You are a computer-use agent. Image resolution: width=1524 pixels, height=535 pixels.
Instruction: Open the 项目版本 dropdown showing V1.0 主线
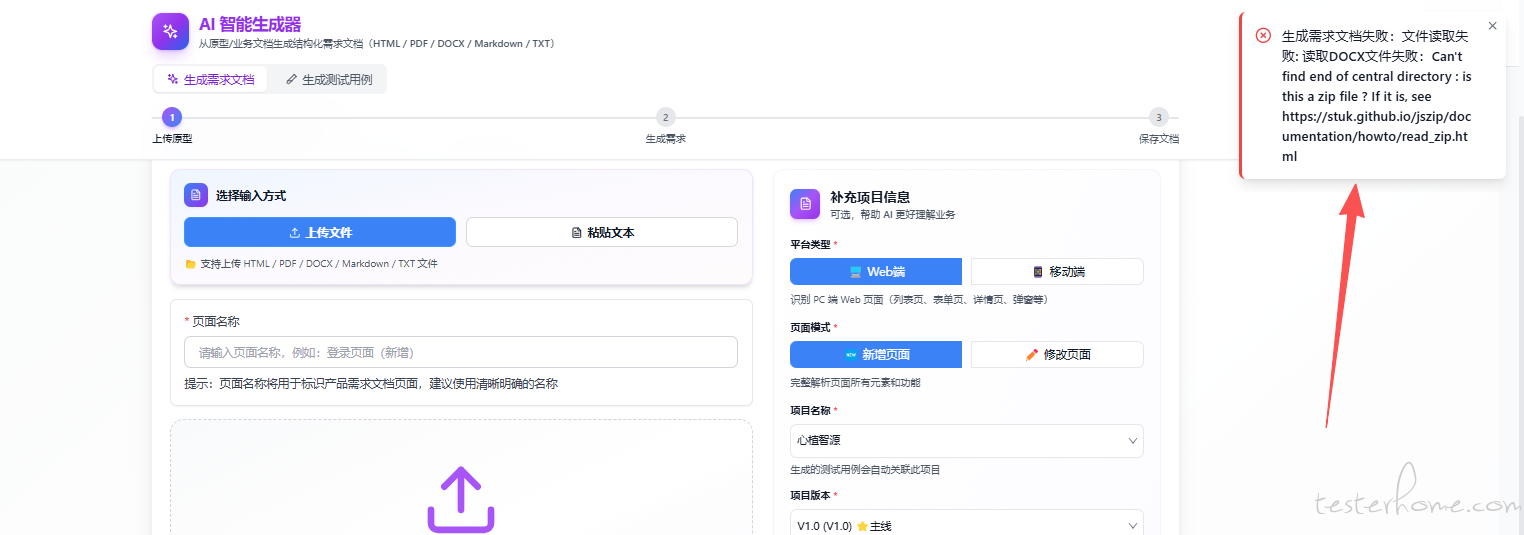tap(966, 526)
